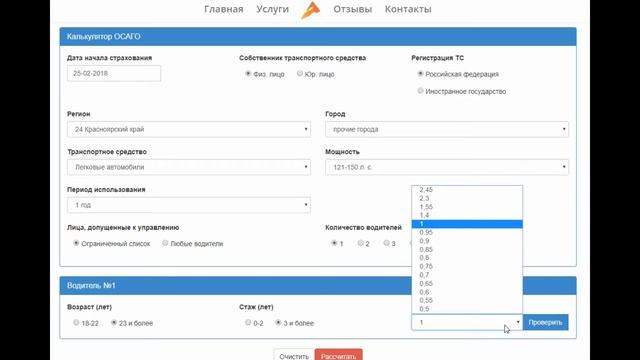Screen dimensions: 640x360
Task: Go to the Отзывы page
Action: click(x=352, y=9)
